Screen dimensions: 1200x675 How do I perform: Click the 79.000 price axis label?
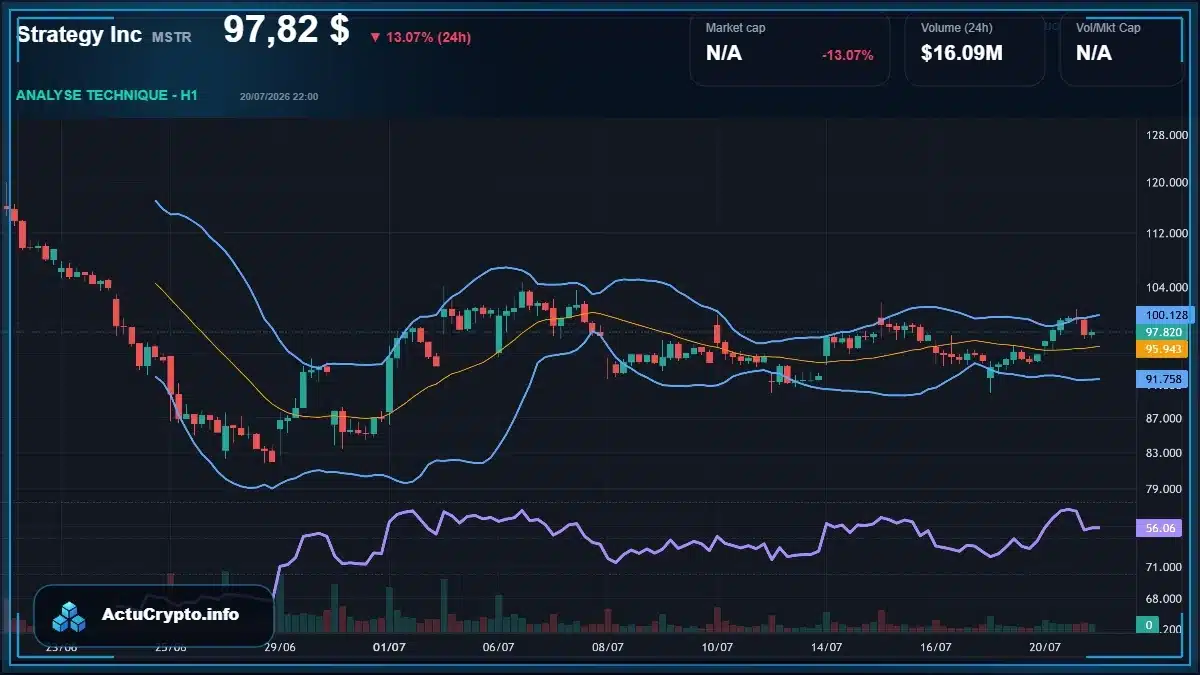[x=1165, y=489]
